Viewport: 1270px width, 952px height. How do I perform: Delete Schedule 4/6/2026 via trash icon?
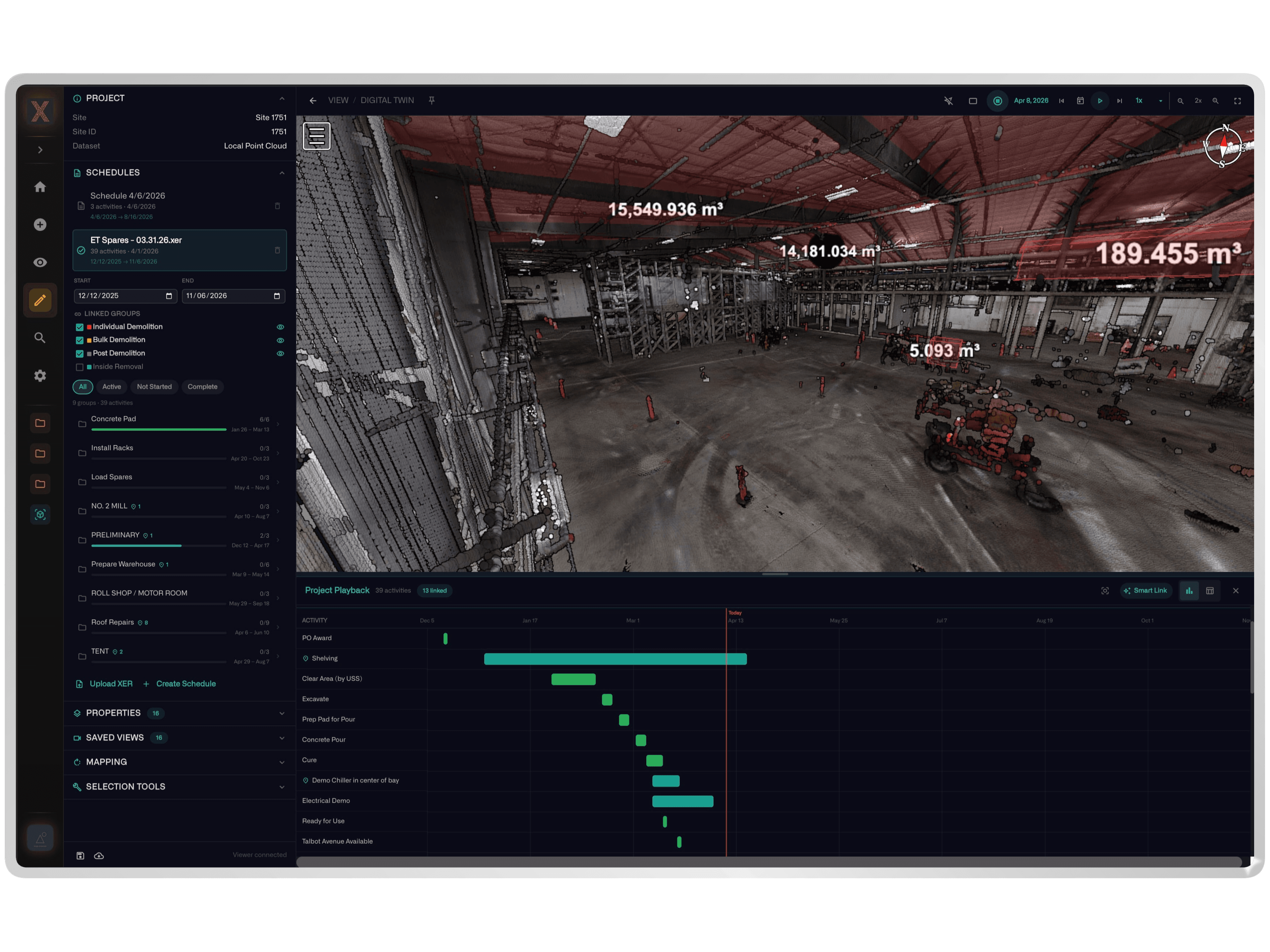[x=277, y=206]
